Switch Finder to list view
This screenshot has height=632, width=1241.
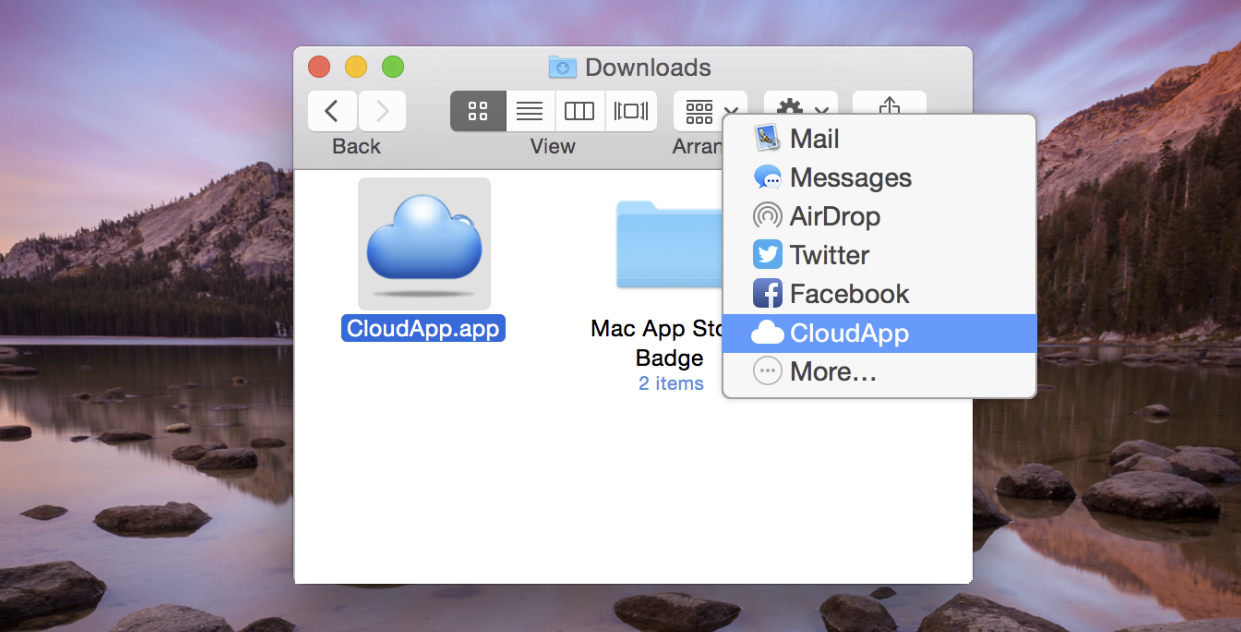529,111
